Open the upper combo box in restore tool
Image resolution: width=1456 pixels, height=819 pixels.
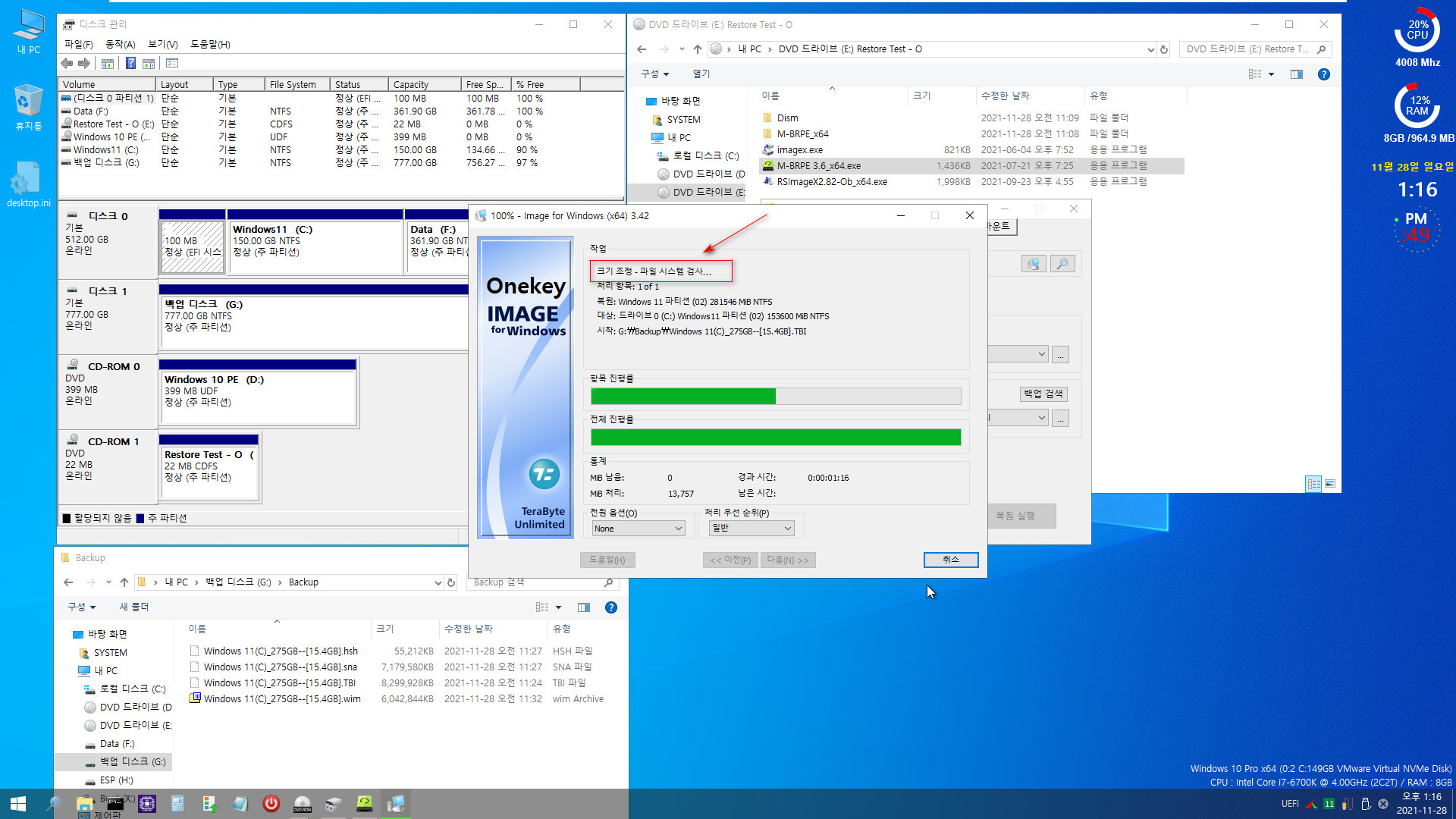[1018, 354]
